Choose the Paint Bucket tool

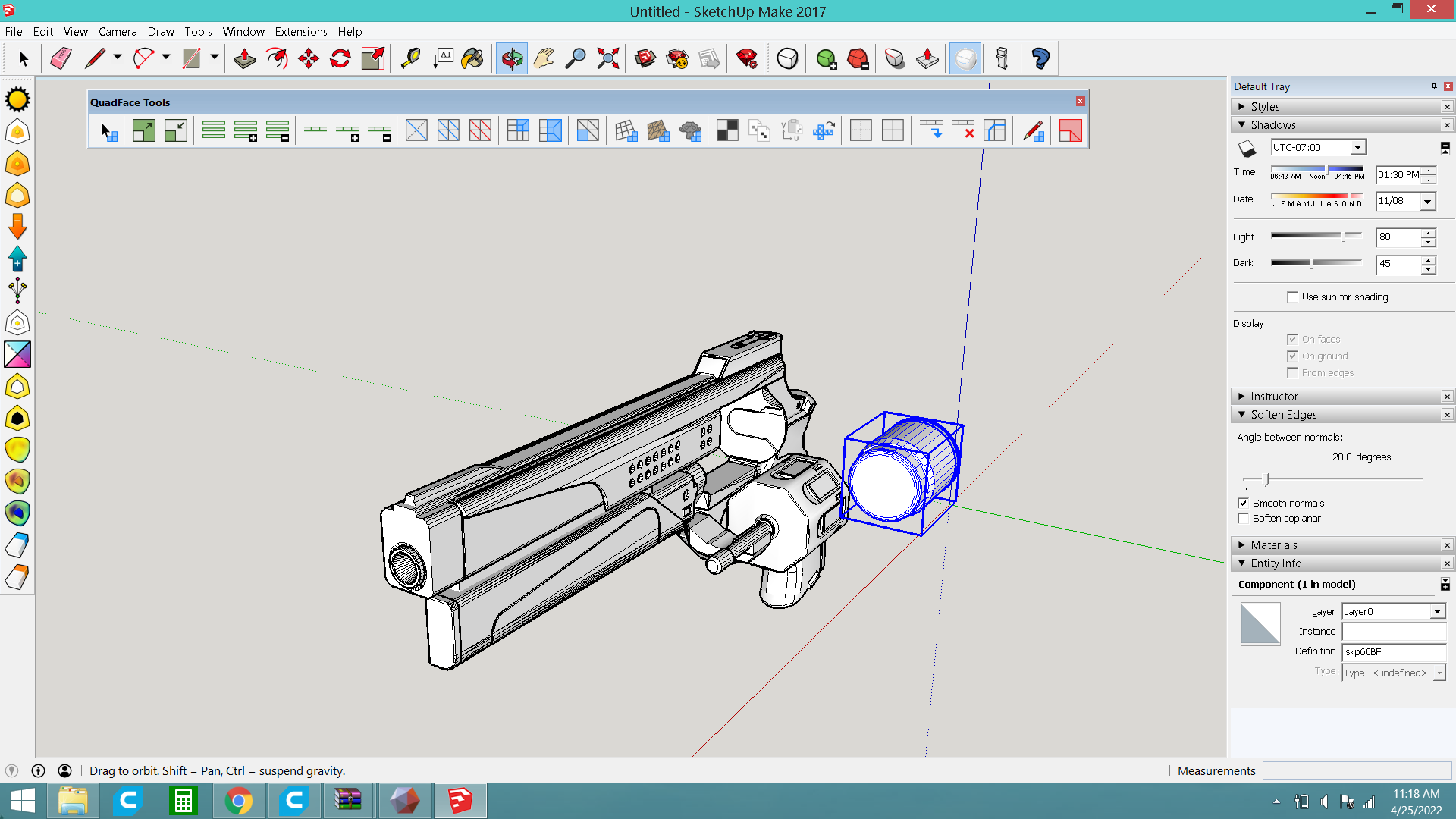coord(472,58)
